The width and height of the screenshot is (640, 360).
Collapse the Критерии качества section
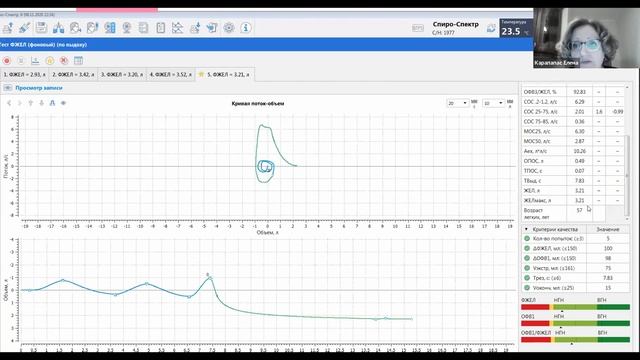pyautogui.click(x=526, y=229)
